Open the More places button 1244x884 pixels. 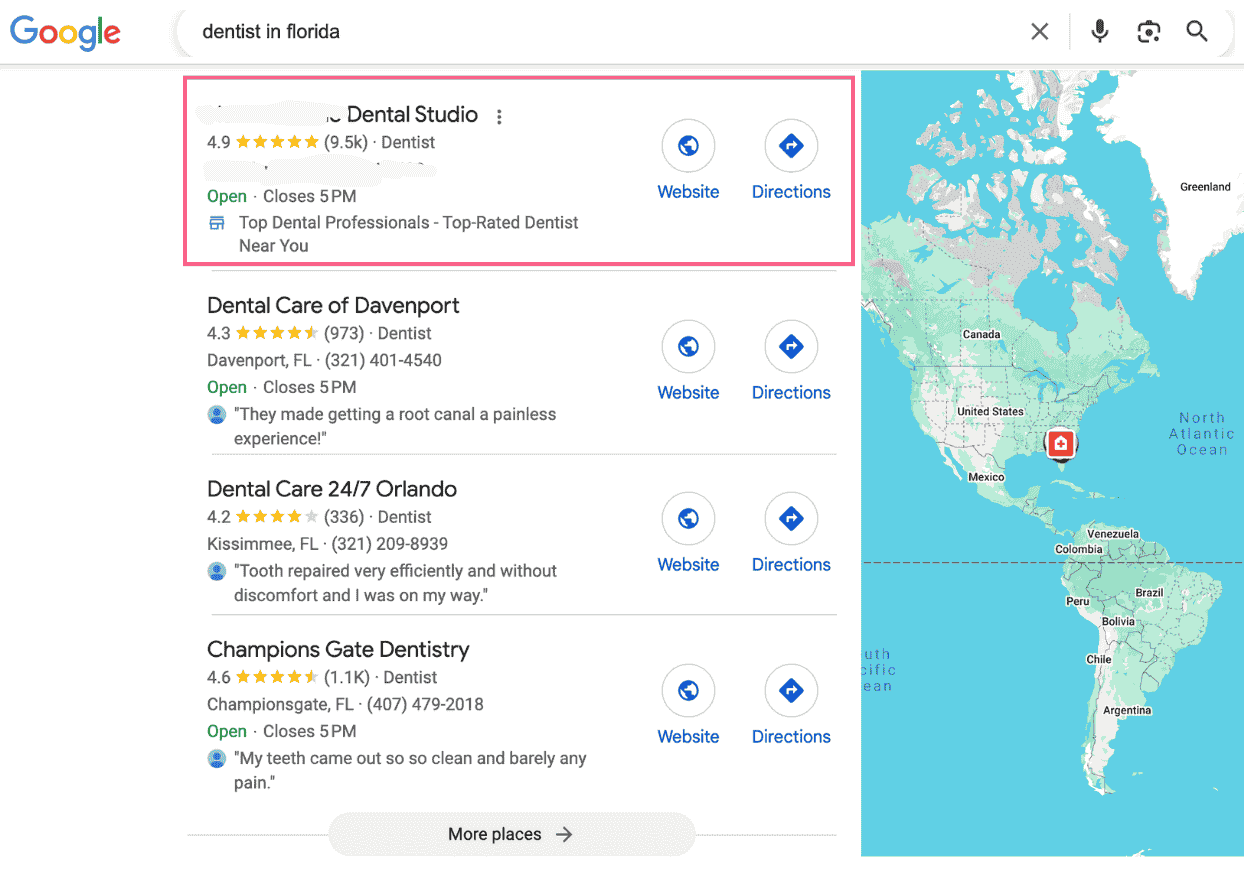(511, 834)
